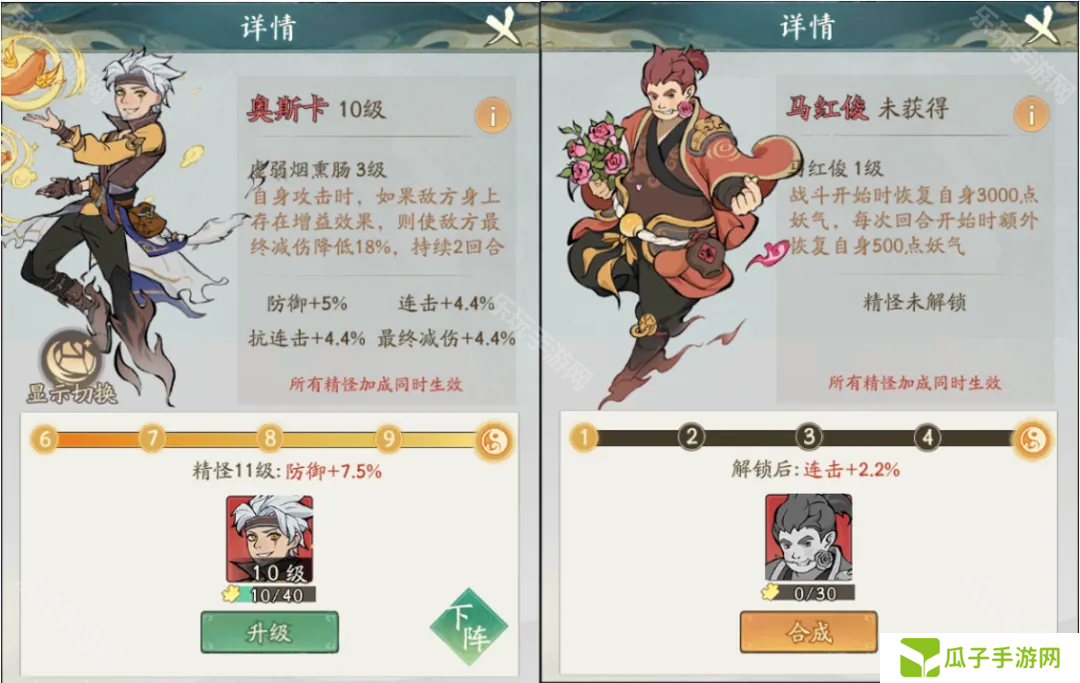This screenshot has width=1080, height=683.
Task: Toggle the 显示切换 display switch icon
Action: [72, 367]
